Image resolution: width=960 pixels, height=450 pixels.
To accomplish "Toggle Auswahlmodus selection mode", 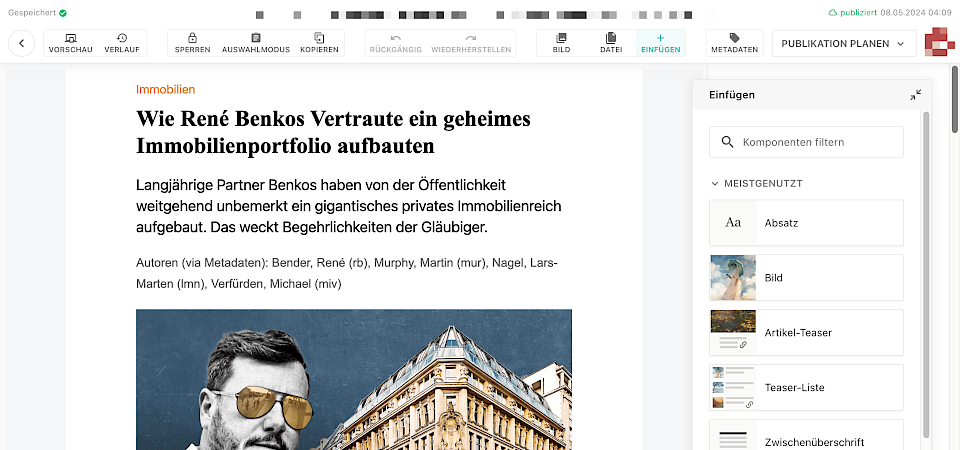I will click(x=256, y=43).
